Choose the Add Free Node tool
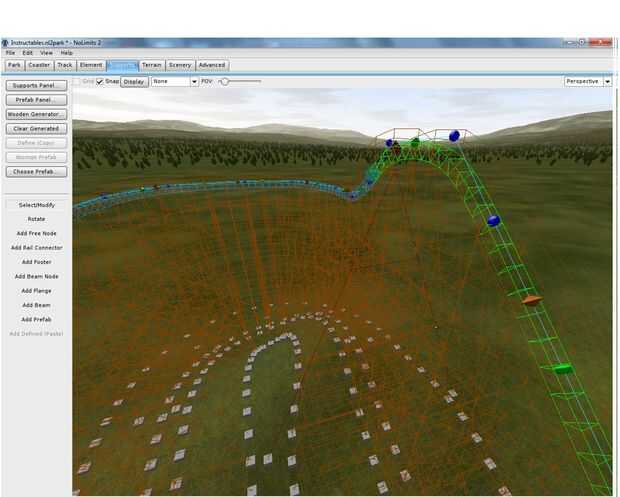This screenshot has width=620, height=497. 36,233
